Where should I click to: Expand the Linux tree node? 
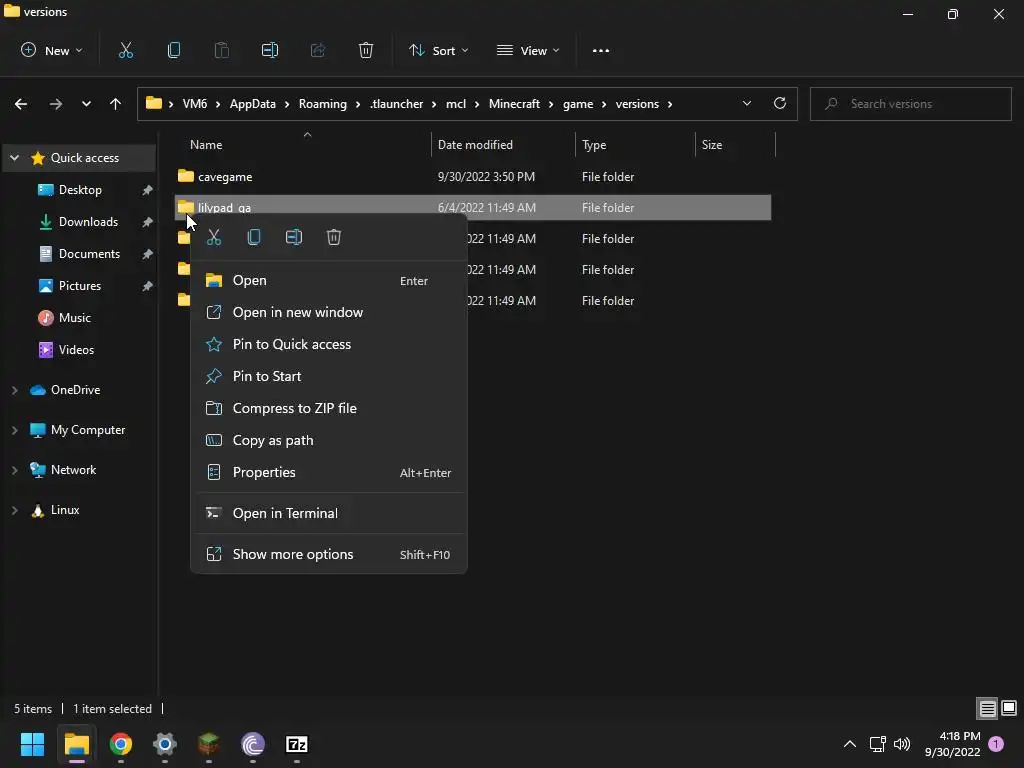coord(14,510)
